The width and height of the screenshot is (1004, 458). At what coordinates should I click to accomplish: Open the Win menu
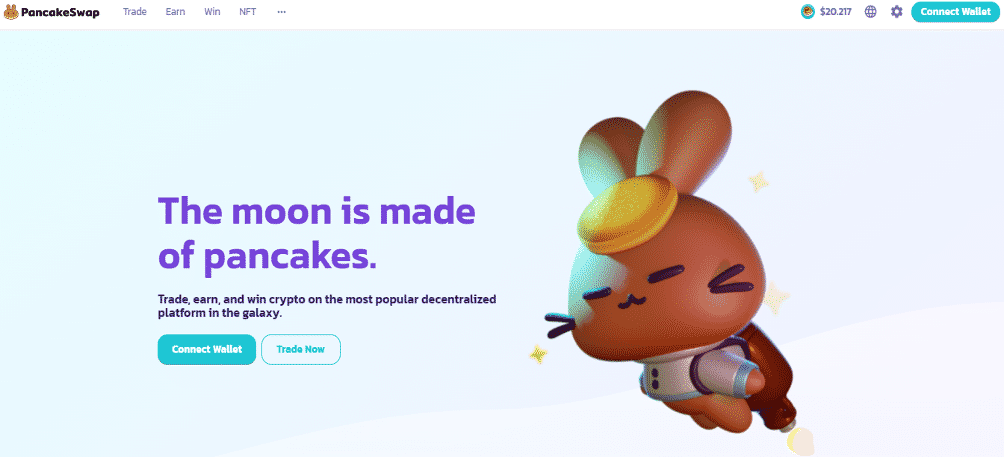point(212,12)
